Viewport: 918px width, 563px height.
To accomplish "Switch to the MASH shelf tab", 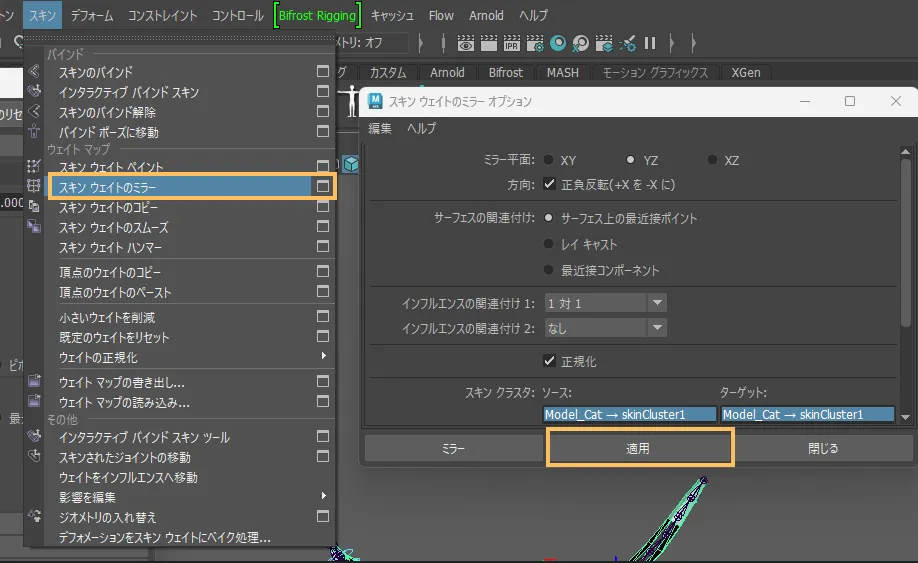I will pyautogui.click(x=563, y=73).
